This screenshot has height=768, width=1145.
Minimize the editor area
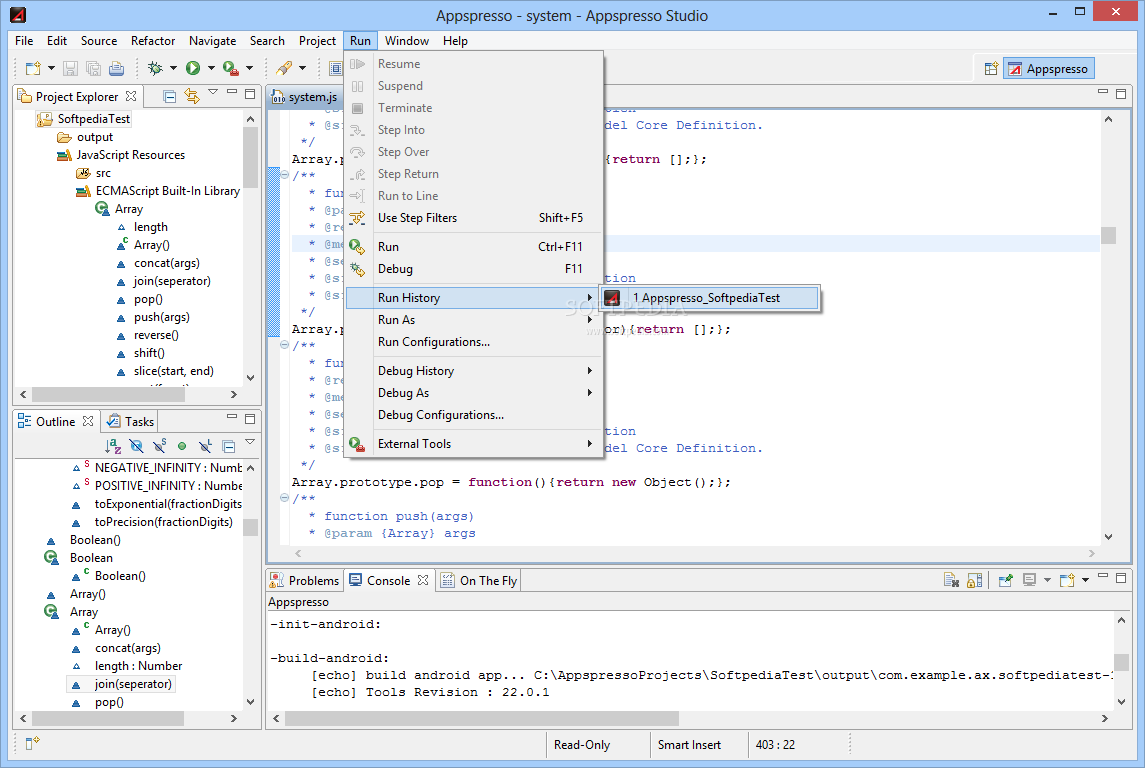tap(1103, 92)
